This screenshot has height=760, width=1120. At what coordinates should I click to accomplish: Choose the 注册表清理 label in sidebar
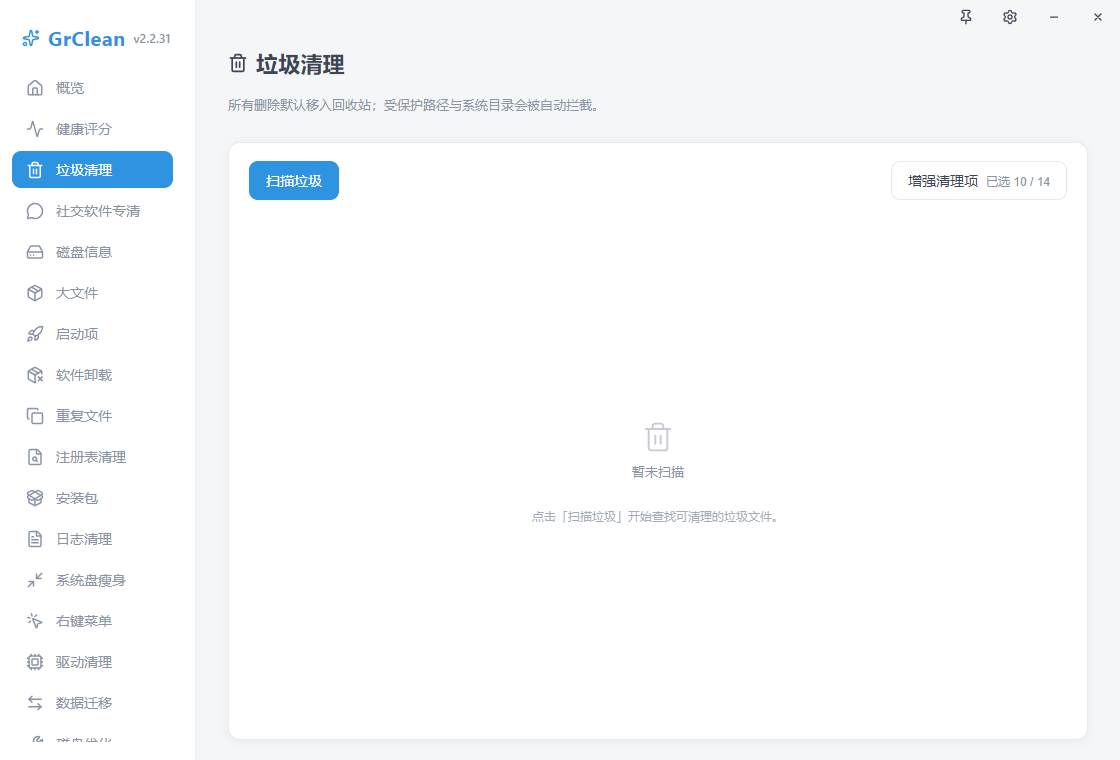pos(91,457)
